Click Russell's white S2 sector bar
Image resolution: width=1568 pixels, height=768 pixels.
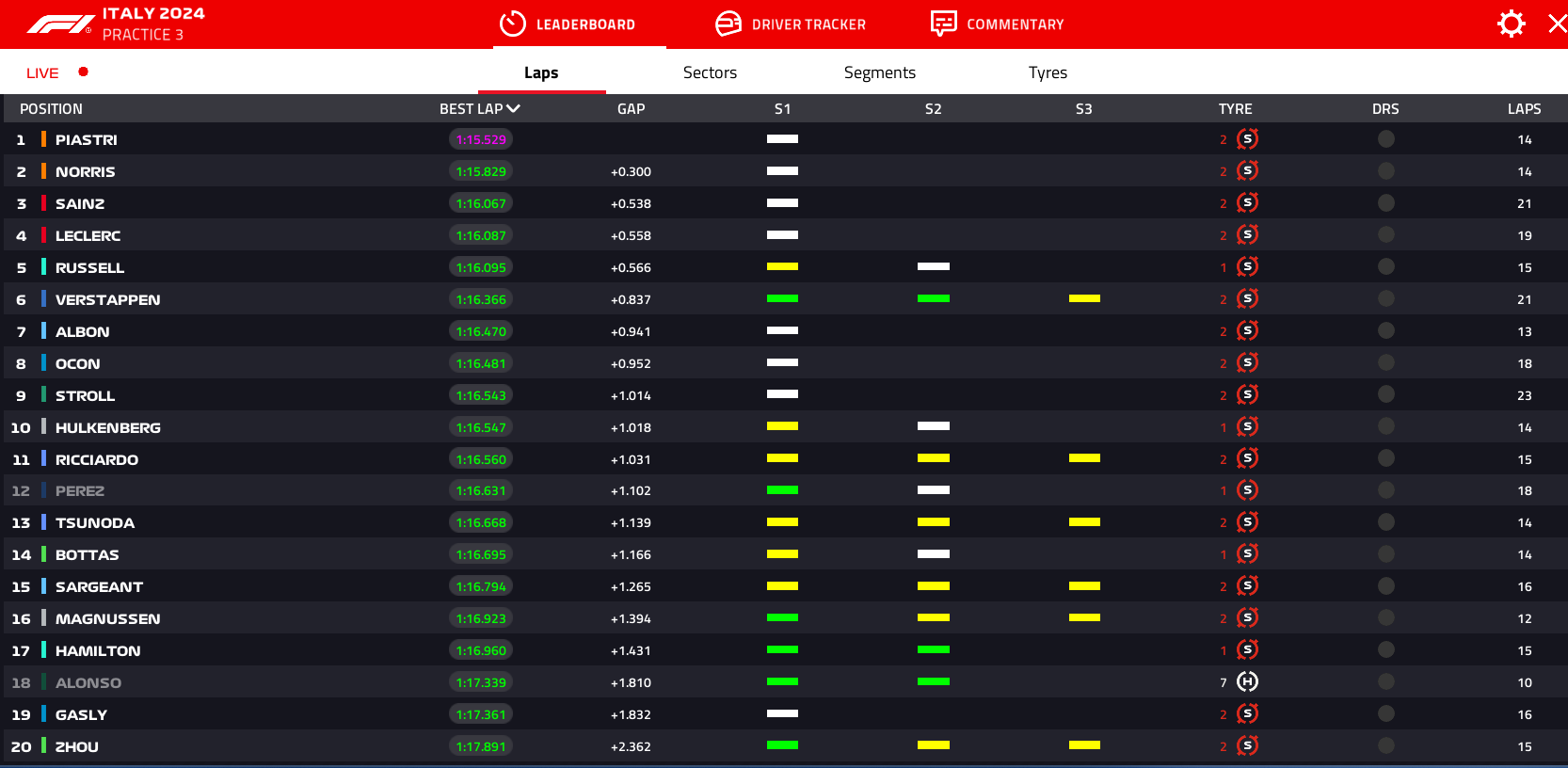coord(934,266)
